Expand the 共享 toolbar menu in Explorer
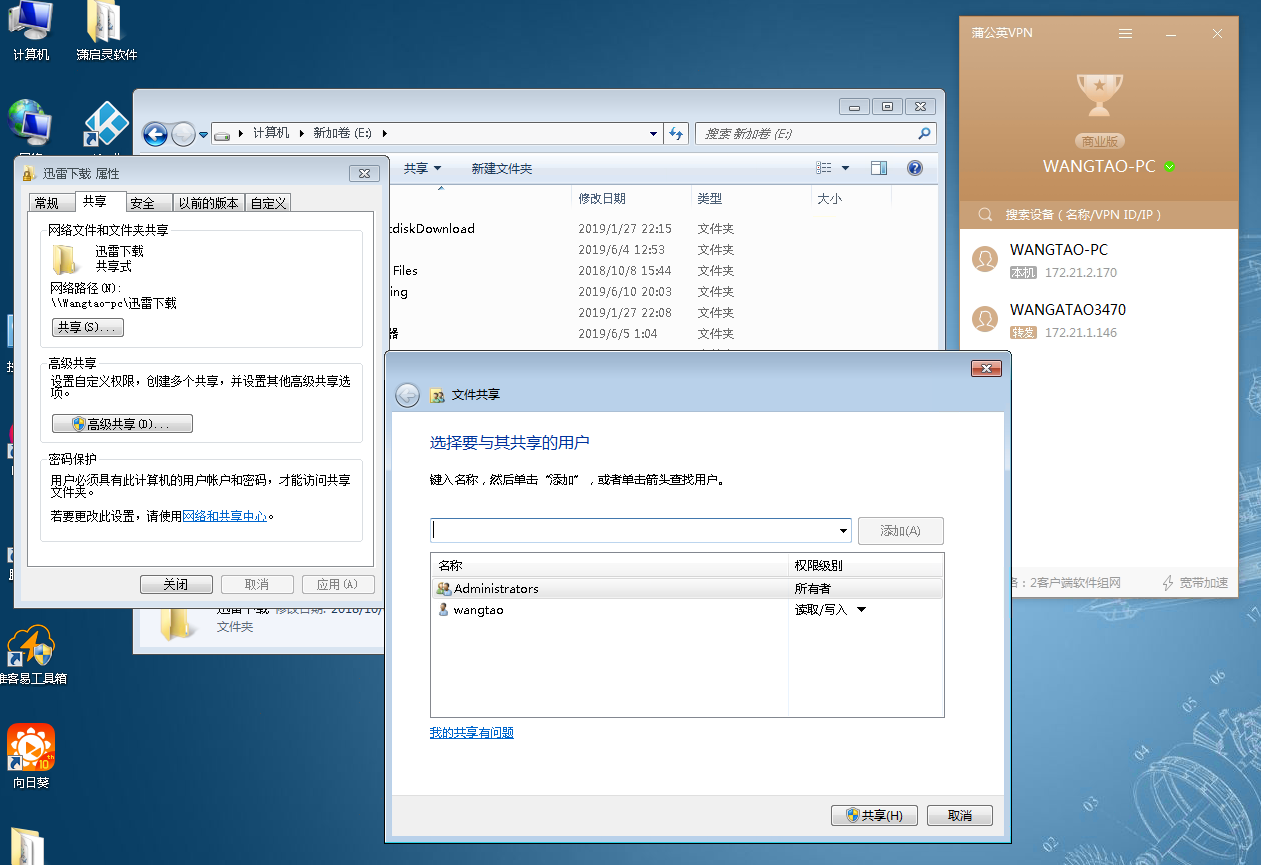The image size is (1262, 865). 422,169
